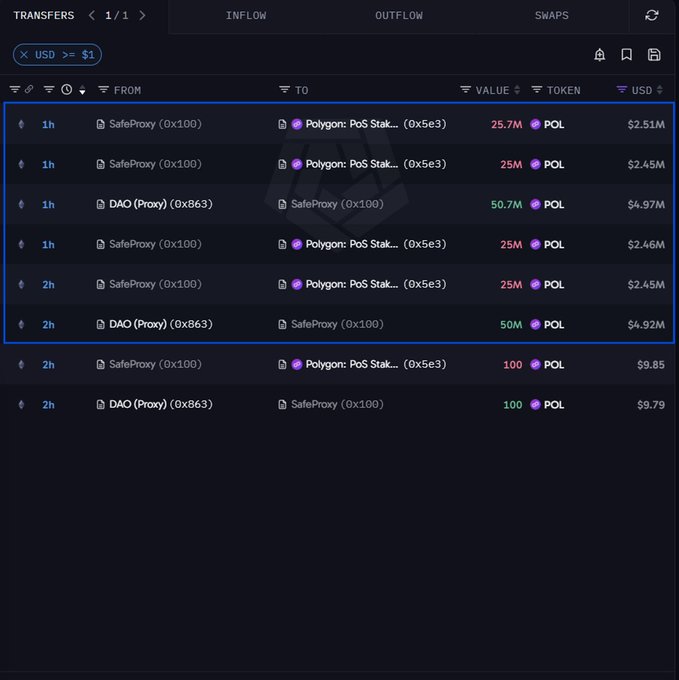Open Polygon PoS Staking recipient in $9.85 row
Viewport: 679px width, 680px height.
375,364
